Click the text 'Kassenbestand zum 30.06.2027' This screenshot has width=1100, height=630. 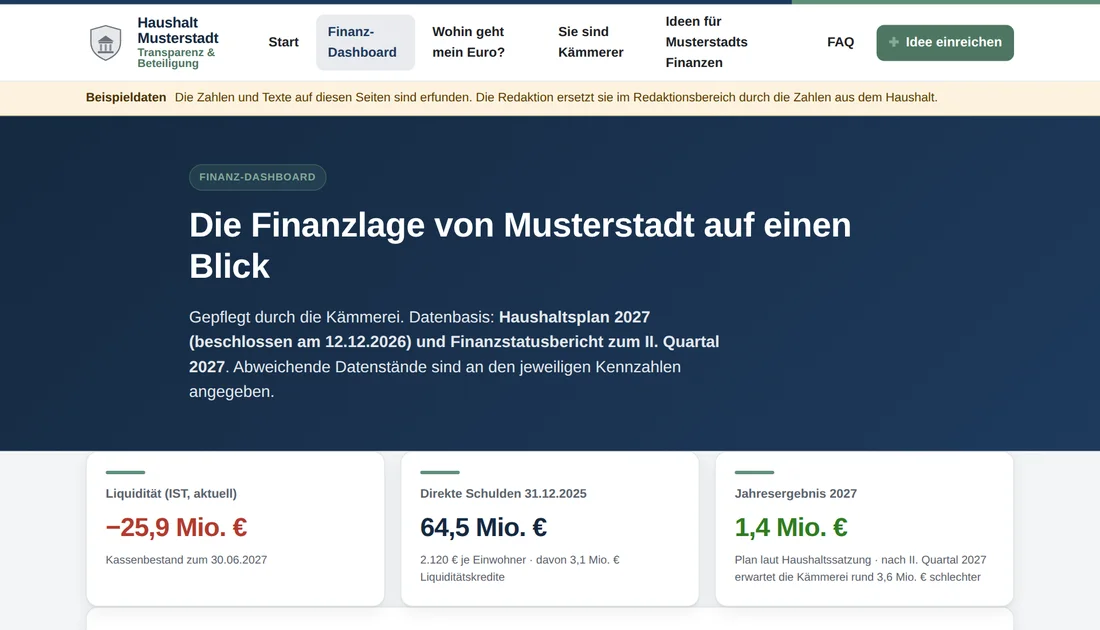[187, 560]
